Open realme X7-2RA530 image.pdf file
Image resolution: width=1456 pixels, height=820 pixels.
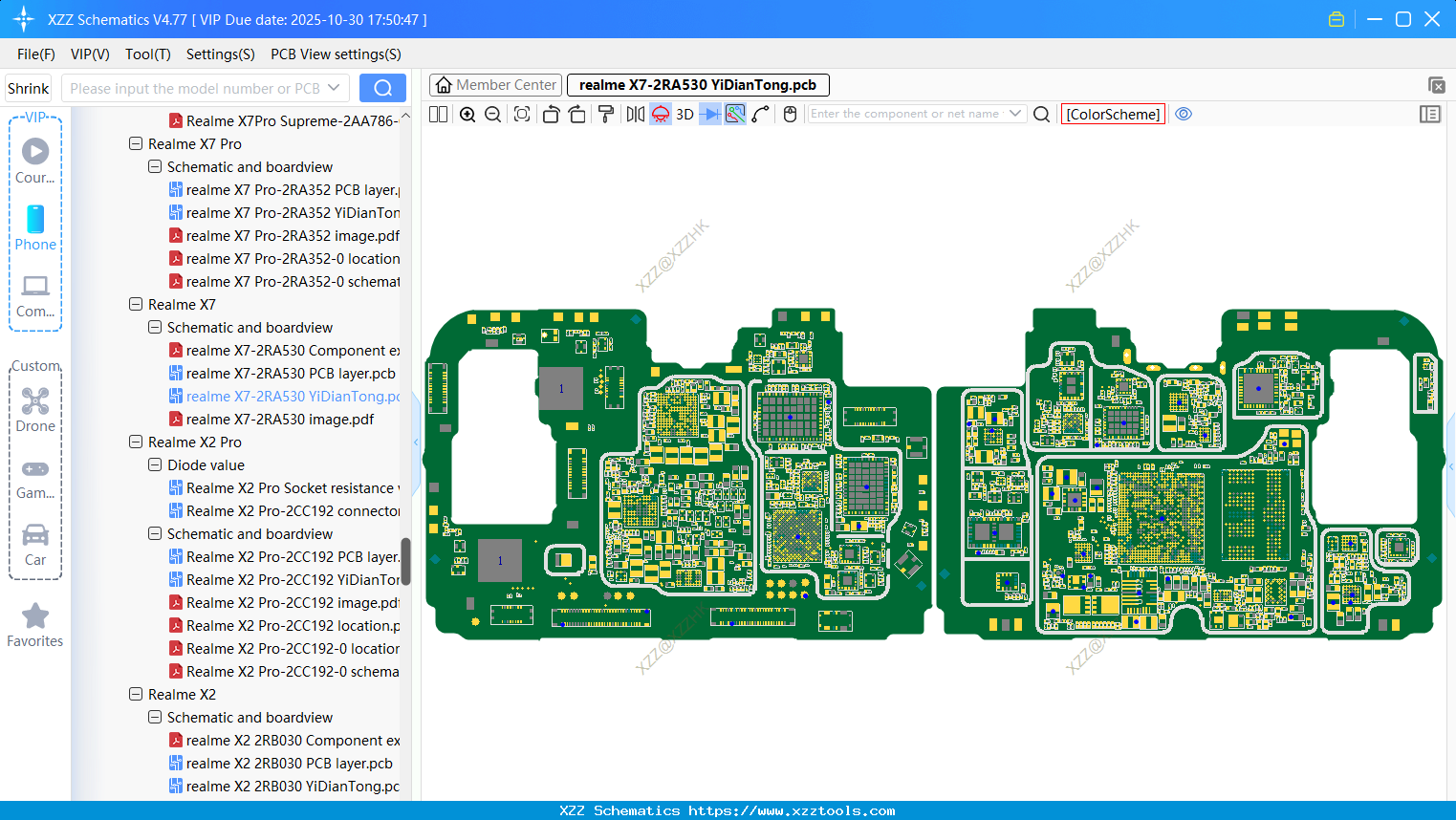pos(279,420)
